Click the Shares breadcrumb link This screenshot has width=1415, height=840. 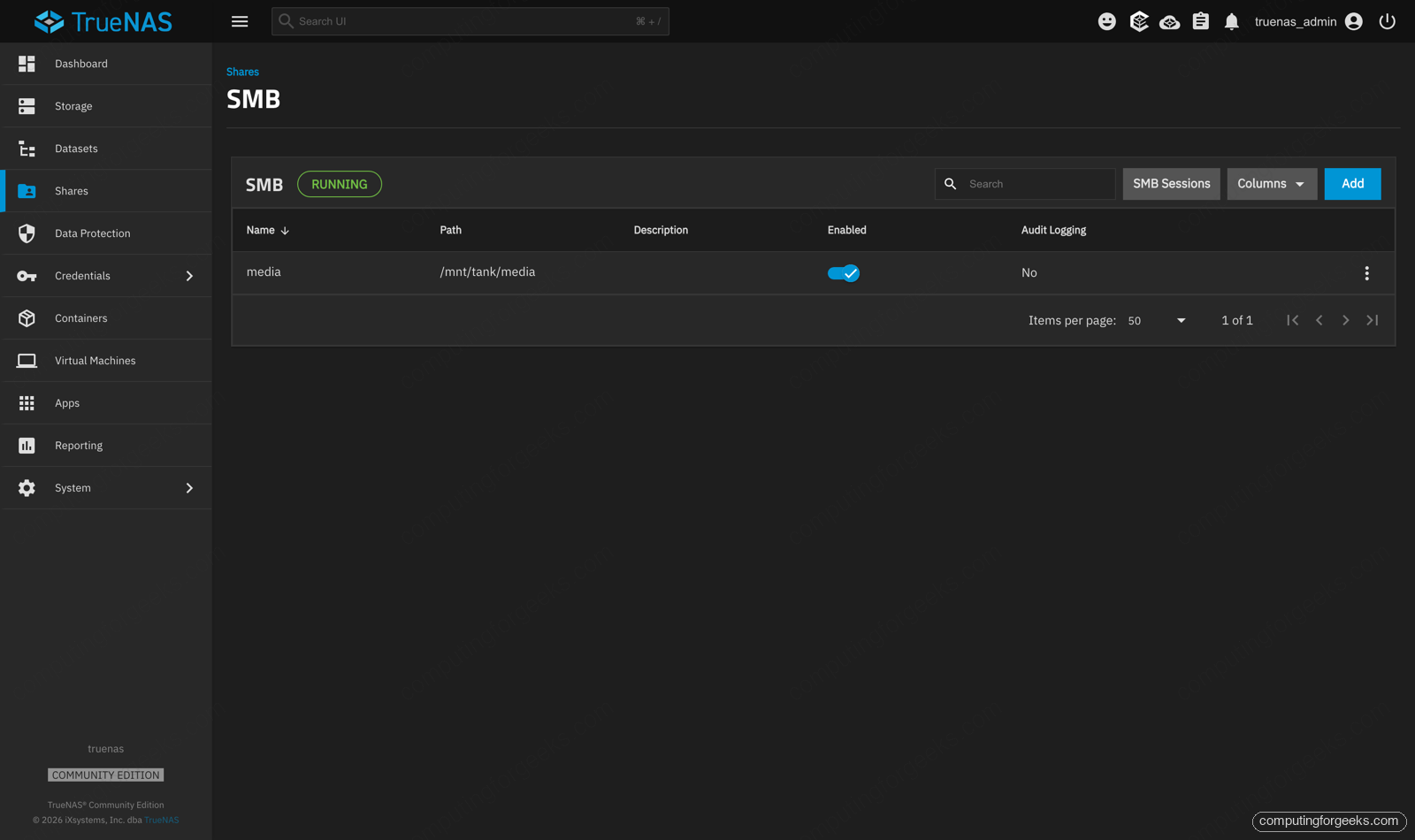point(242,72)
